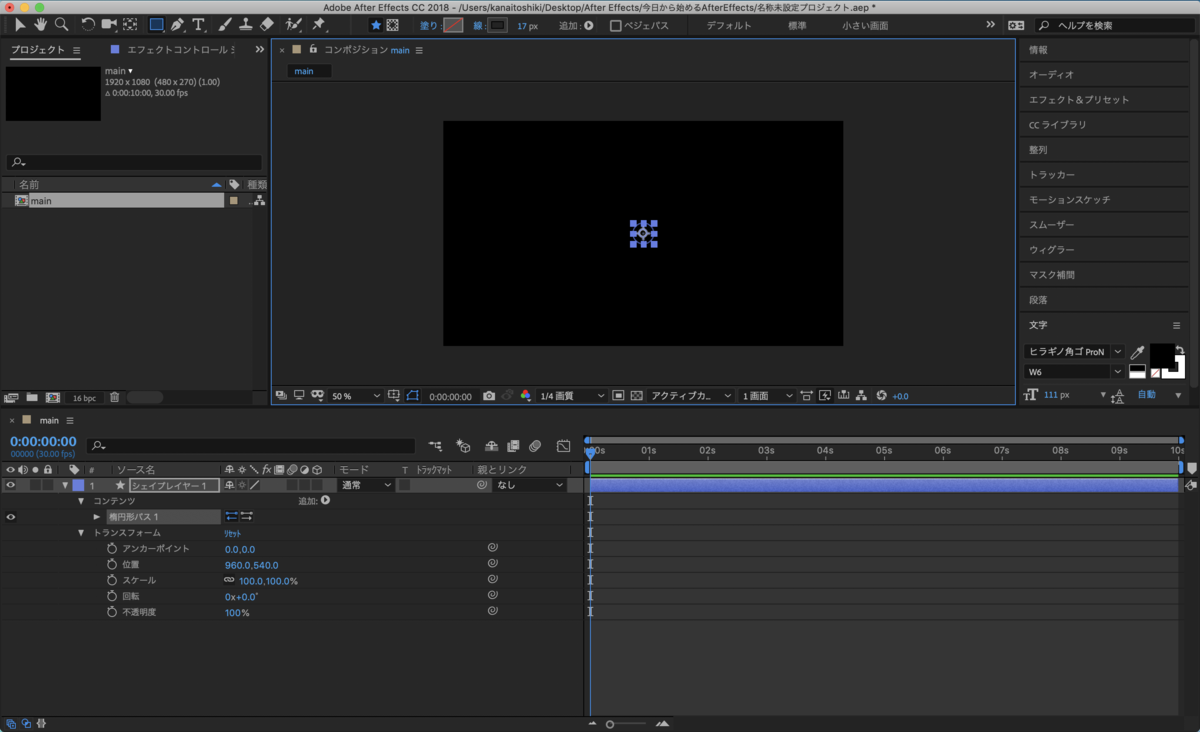Select the 標準 workspace

point(797,25)
